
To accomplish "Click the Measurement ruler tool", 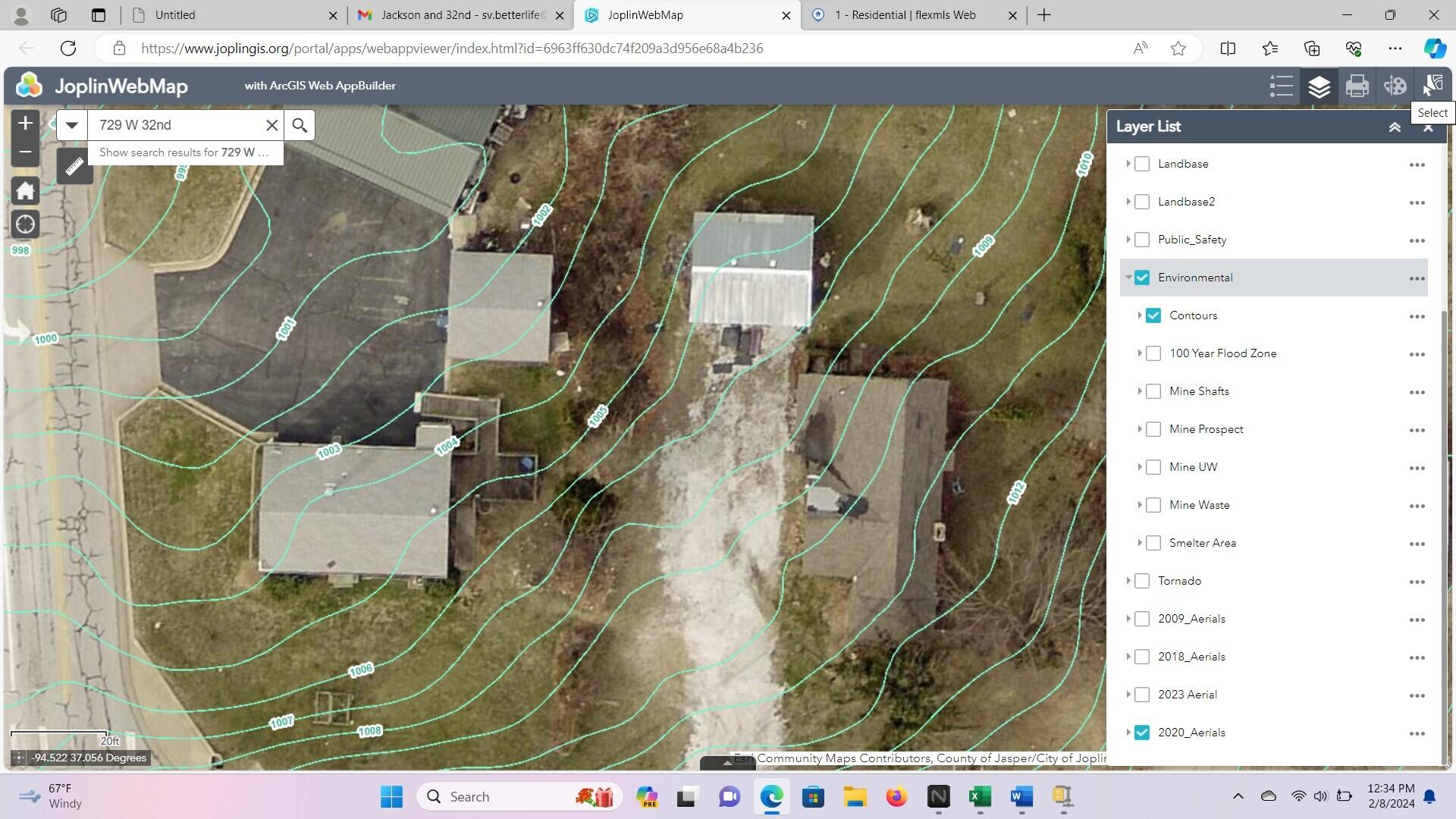I will click(x=74, y=165).
